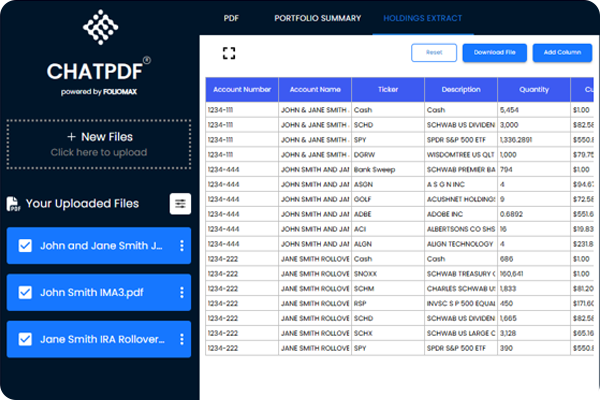The width and height of the screenshot is (600, 400).
Task: Click the ADOBE INC description cell
Action: click(461, 214)
